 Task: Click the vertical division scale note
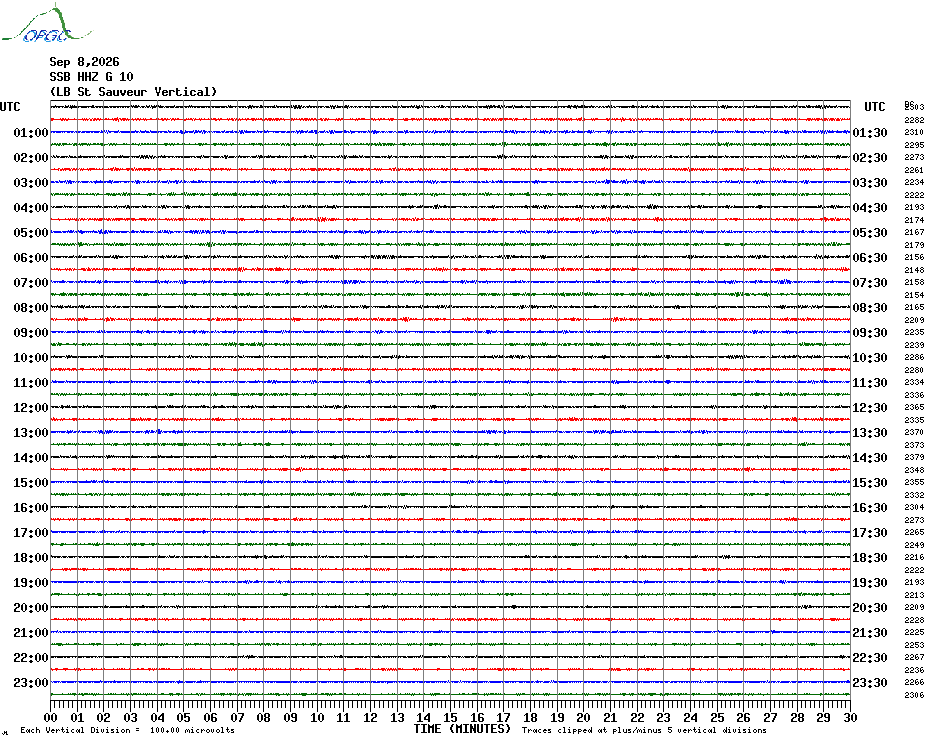(128, 730)
